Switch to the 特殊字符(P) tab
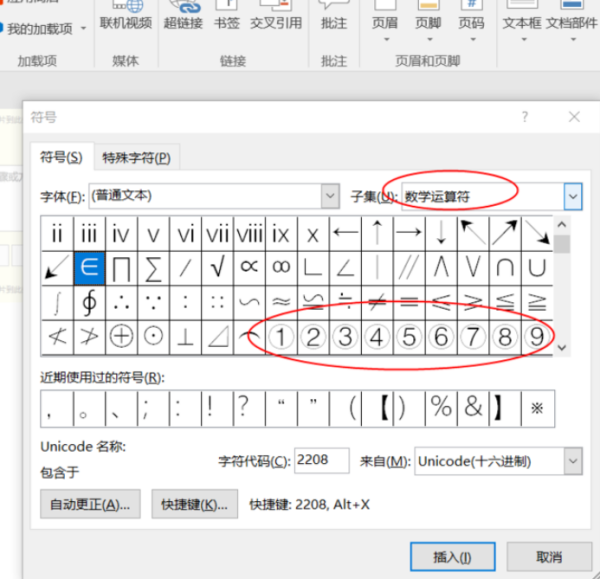The height and width of the screenshot is (579, 600). [x=137, y=157]
